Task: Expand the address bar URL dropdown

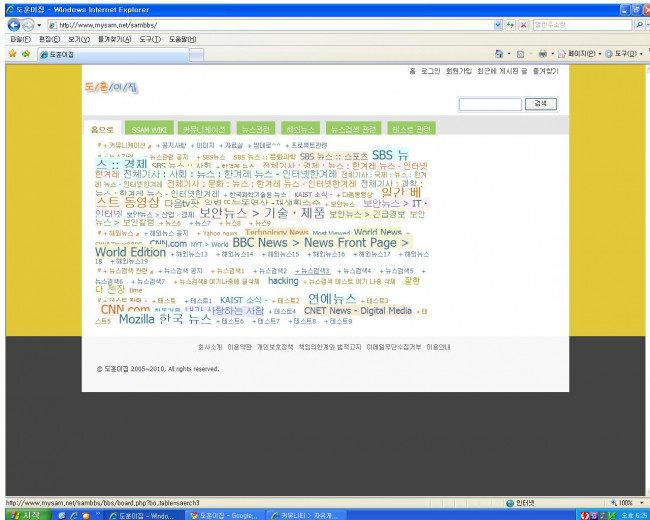Action: tap(499, 24)
